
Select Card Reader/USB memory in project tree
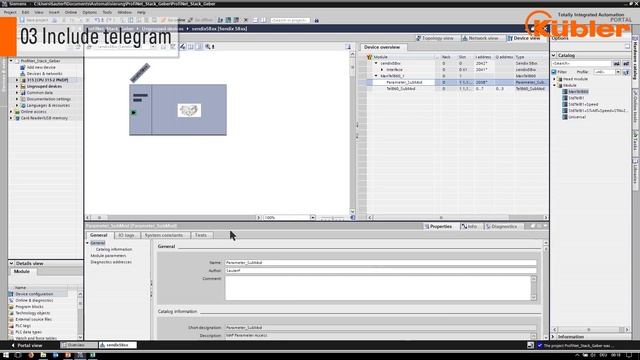(44, 118)
